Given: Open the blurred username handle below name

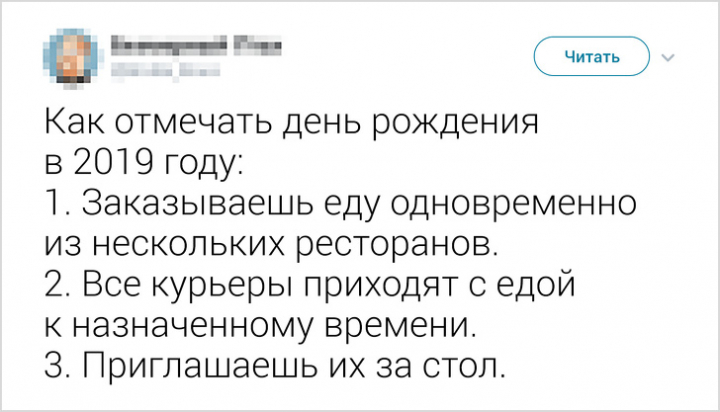Looking at the screenshot, I should pos(166,70).
